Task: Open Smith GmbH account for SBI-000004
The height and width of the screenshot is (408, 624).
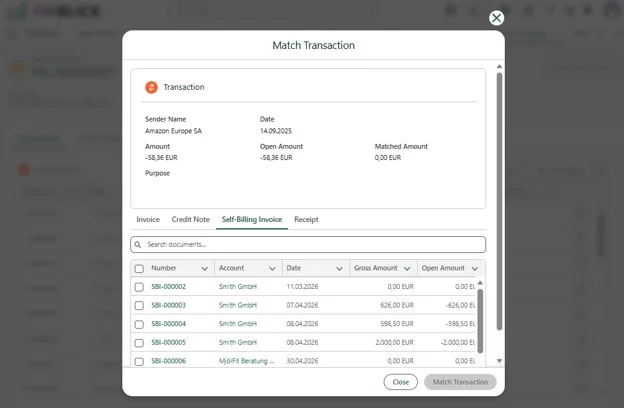Action: pyautogui.click(x=238, y=324)
